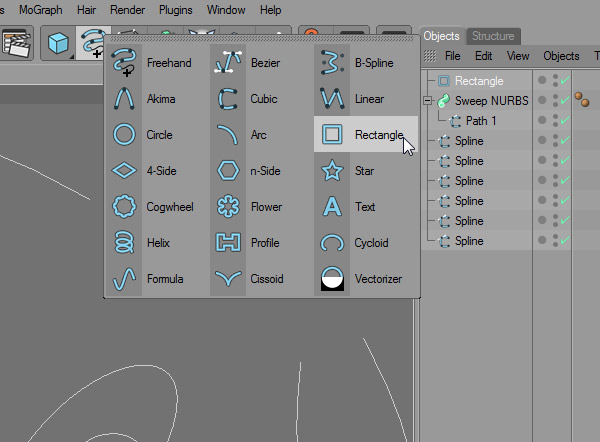Image resolution: width=600 pixels, height=442 pixels.
Task: Toggle the Sweep NURBS enable checkmark
Action: [565, 100]
